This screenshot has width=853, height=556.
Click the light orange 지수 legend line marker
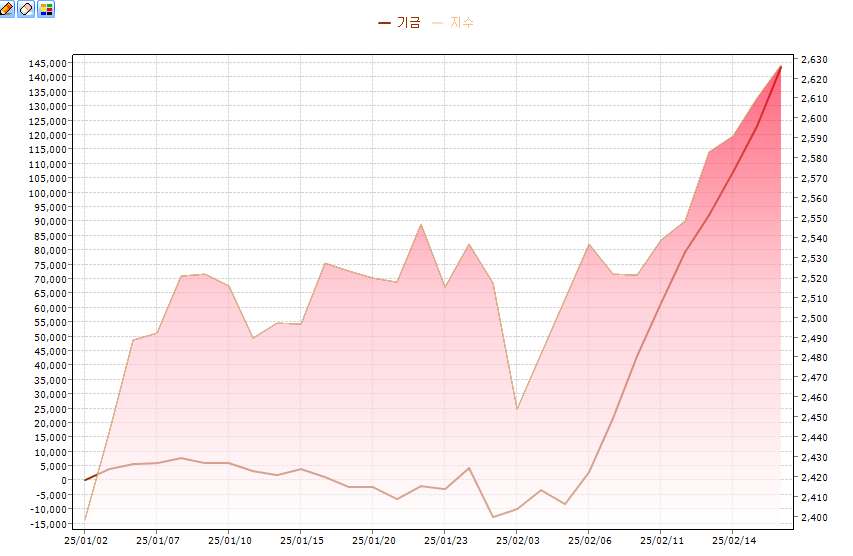(437, 22)
